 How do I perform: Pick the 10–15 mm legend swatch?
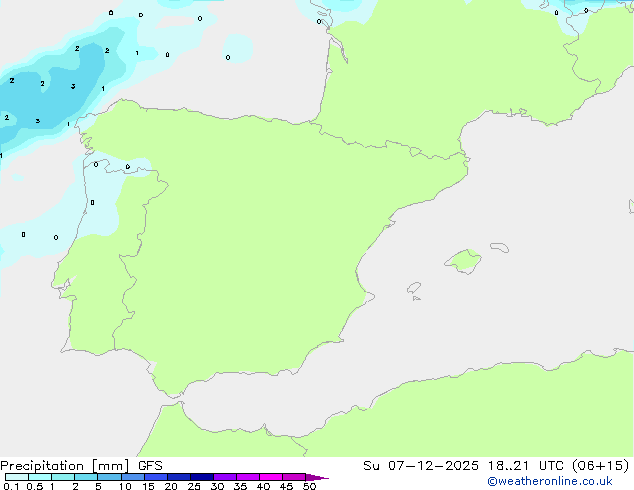133,477
